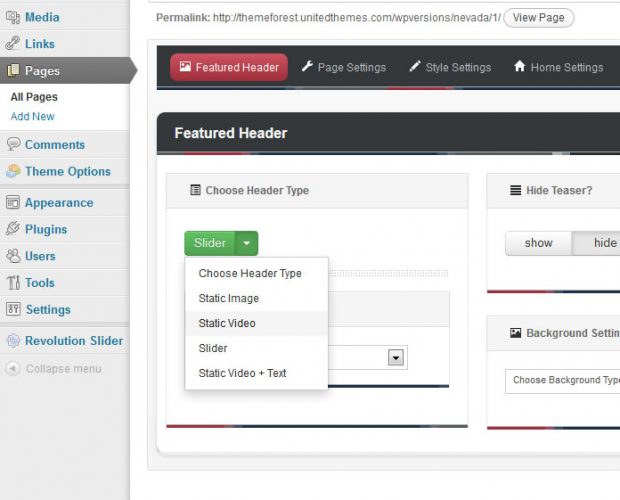This screenshot has width=620, height=500.
Task: Expand the select box behind the menu
Action: tap(396, 357)
